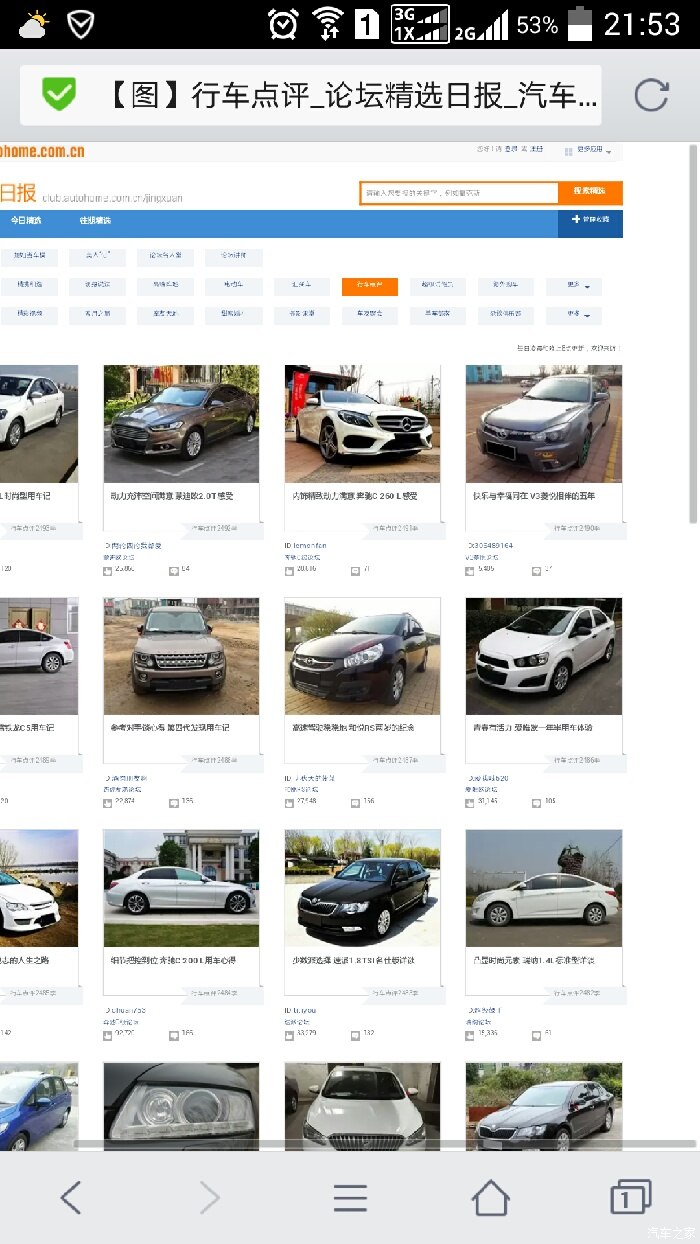Click the orange 搜索精选 search button
700x1244 pixels.
[x=590, y=192]
